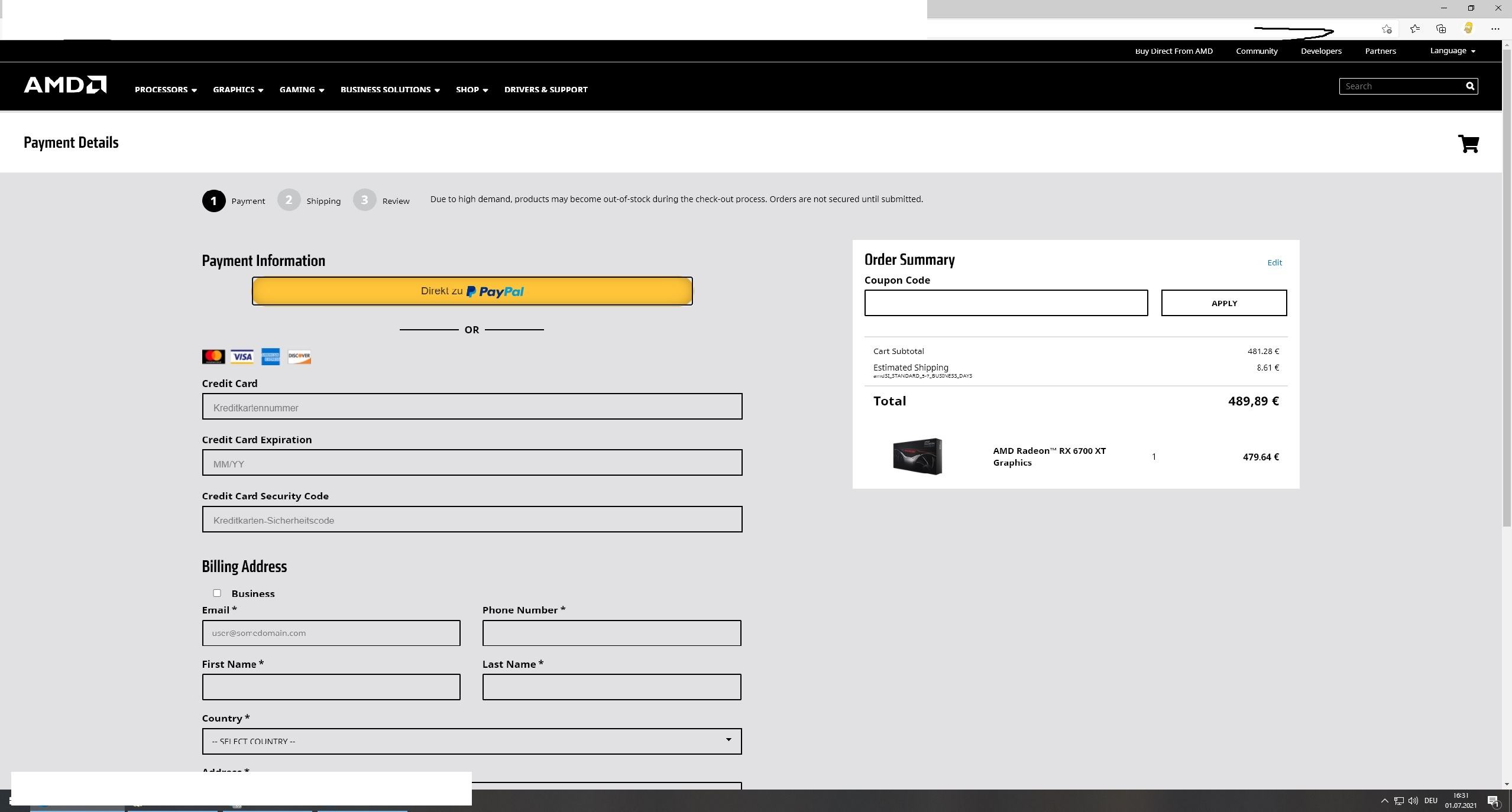This screenshot has height=812, width=1512.
Task: Click the Apply coupon button
Action: pyautogui.click(x=1223, y=303)
